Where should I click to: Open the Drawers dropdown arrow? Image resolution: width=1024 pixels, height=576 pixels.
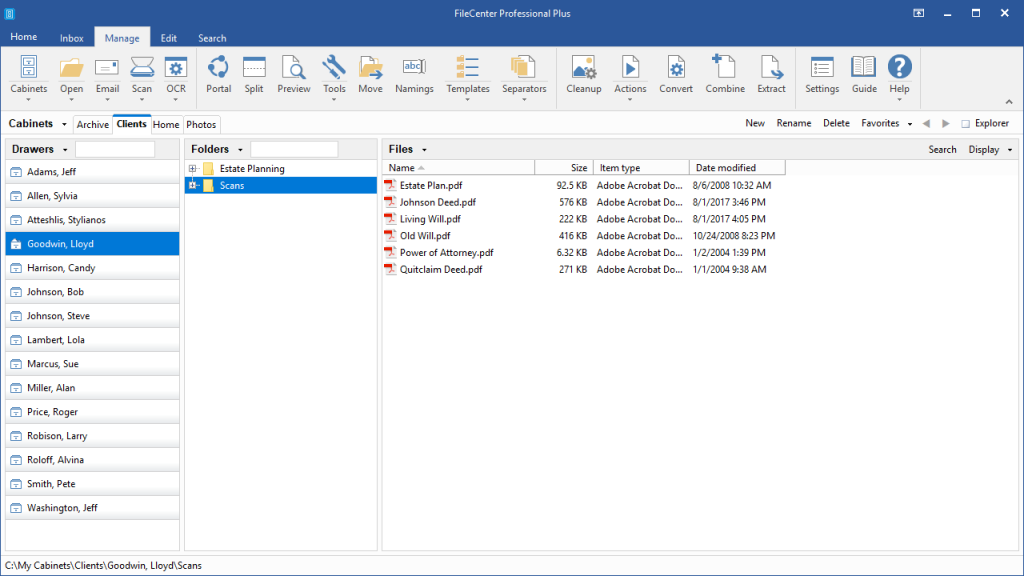65,150
